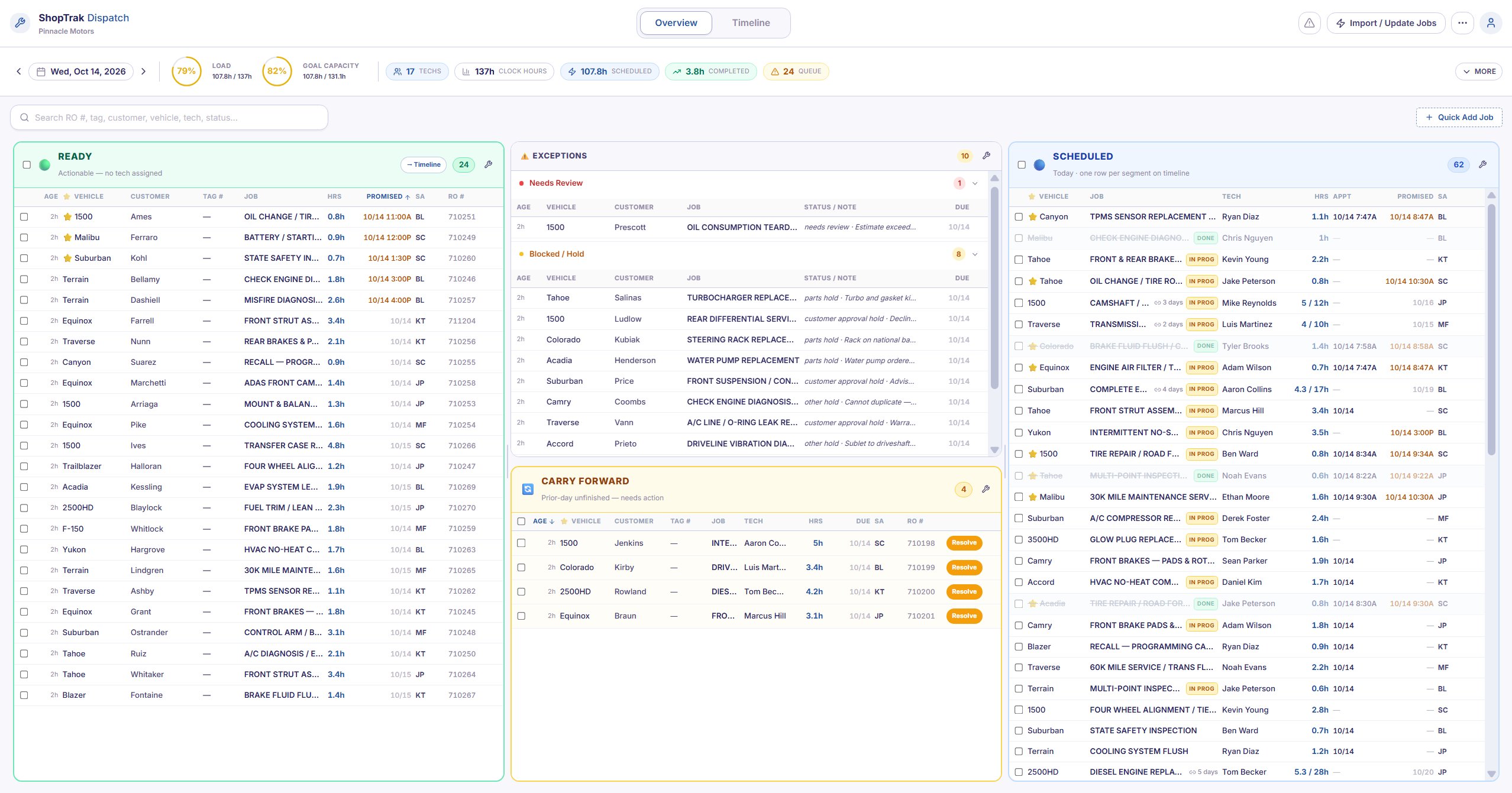The image size is (1512, 793).
Task: Expand the MORE stats dropdown
Action: coord(1479,72)
